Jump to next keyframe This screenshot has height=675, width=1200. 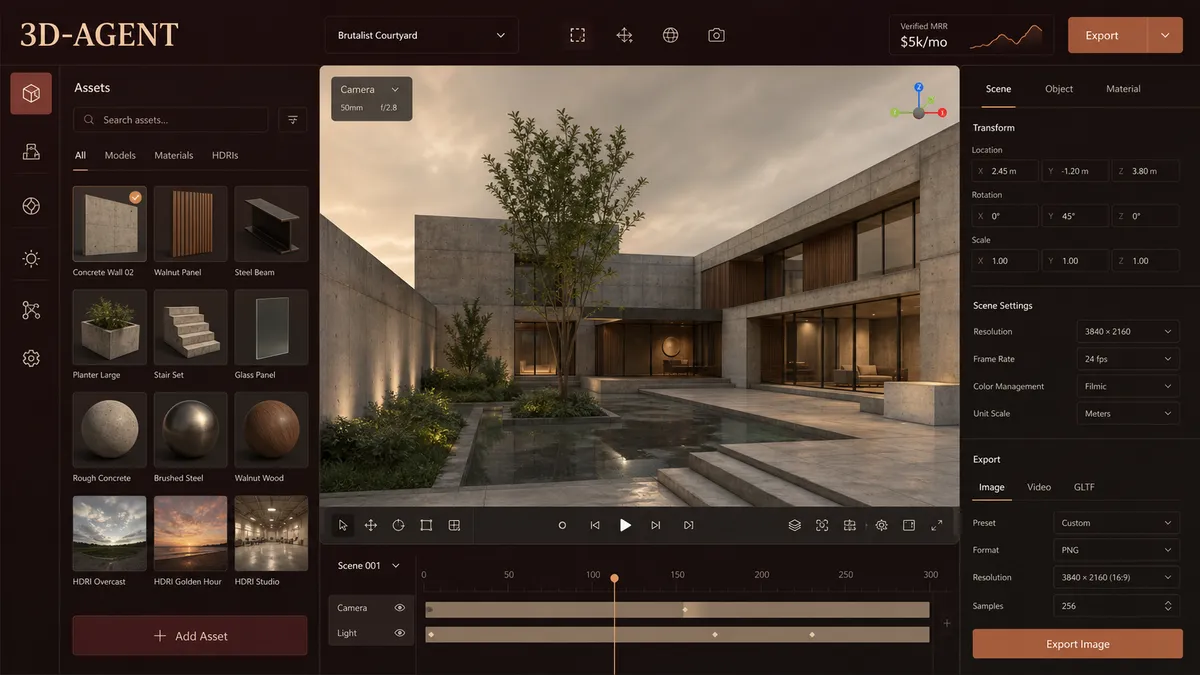pyautogui.click(x=656, y=525)
